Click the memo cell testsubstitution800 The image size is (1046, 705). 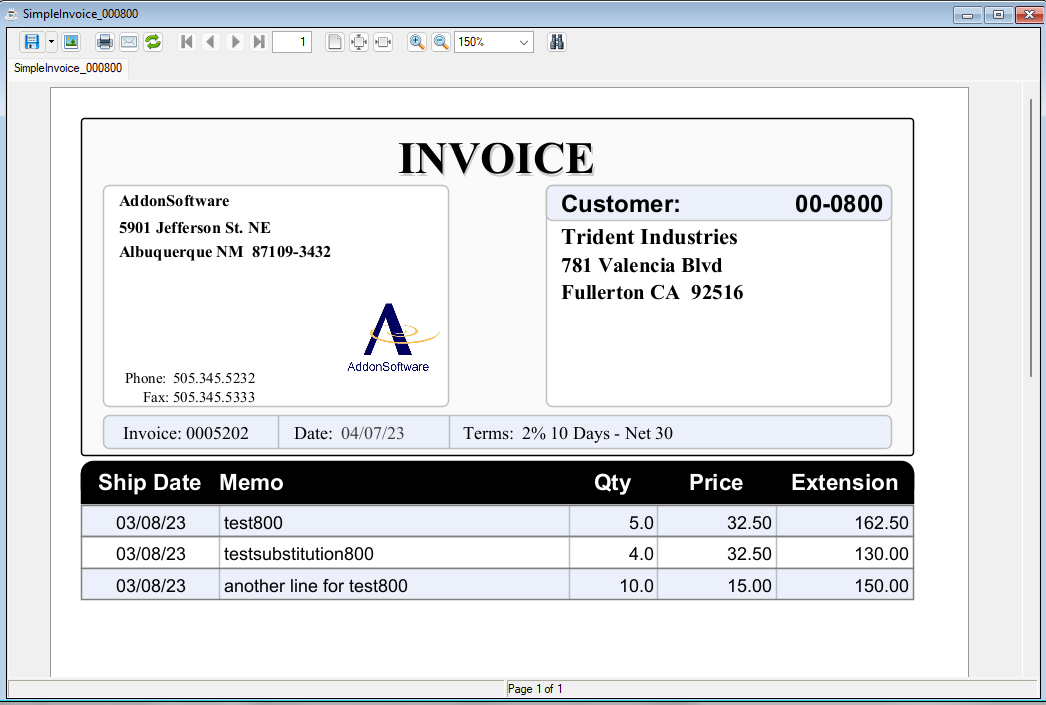[x=394, y=554]
